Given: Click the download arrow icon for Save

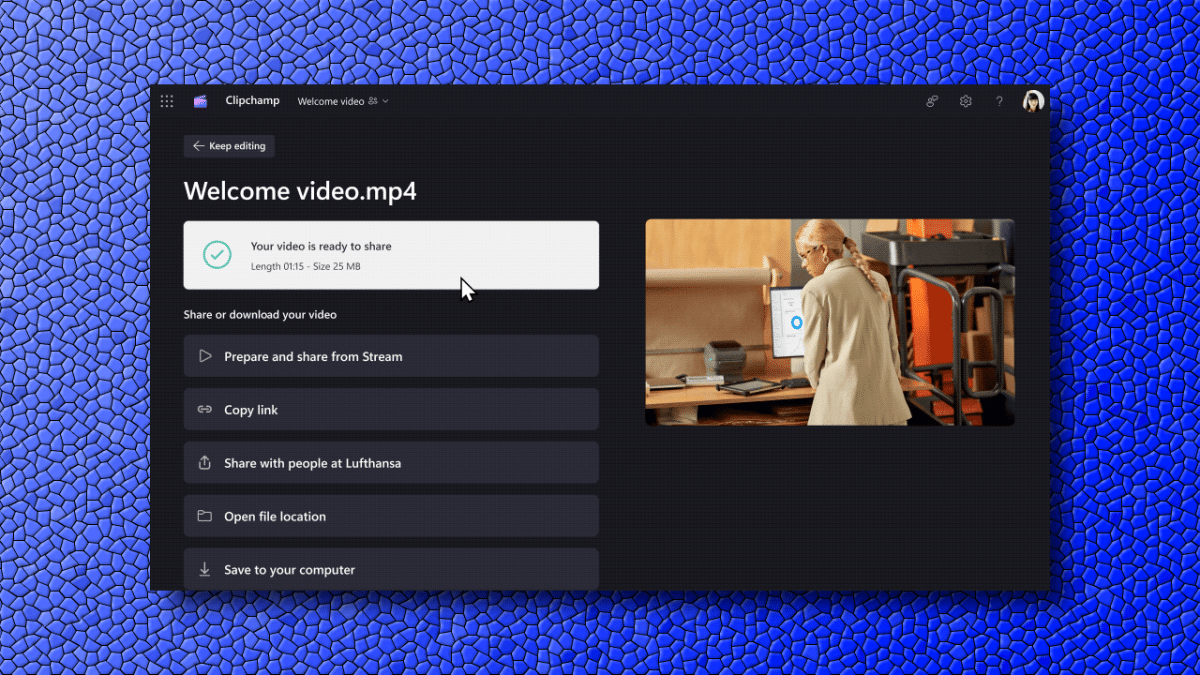Looking at the screenshot, I should (x=205, y=569).
